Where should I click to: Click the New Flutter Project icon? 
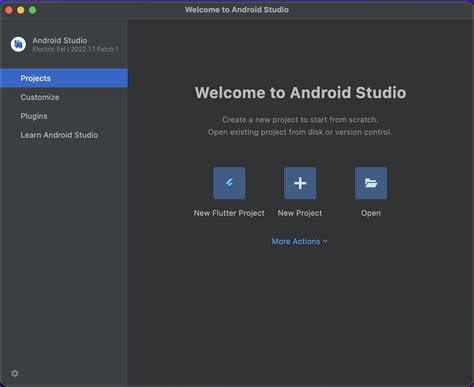229,183
